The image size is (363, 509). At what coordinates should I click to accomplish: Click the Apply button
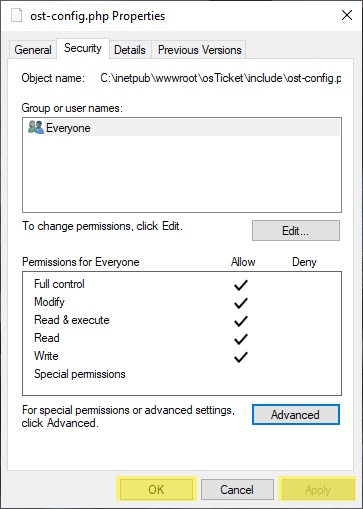[317, 489]
